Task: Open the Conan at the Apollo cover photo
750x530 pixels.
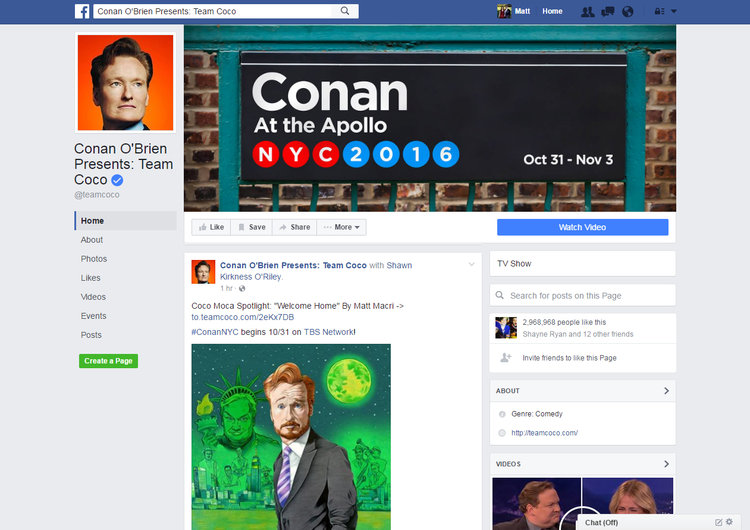Action: coord(430,118)
